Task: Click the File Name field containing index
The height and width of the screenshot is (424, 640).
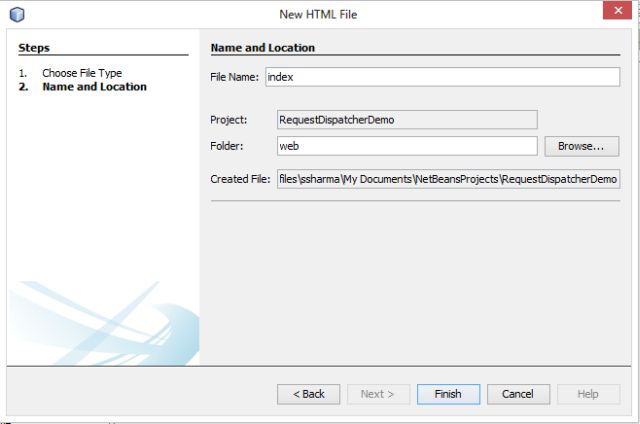Action: pos(442,77)
